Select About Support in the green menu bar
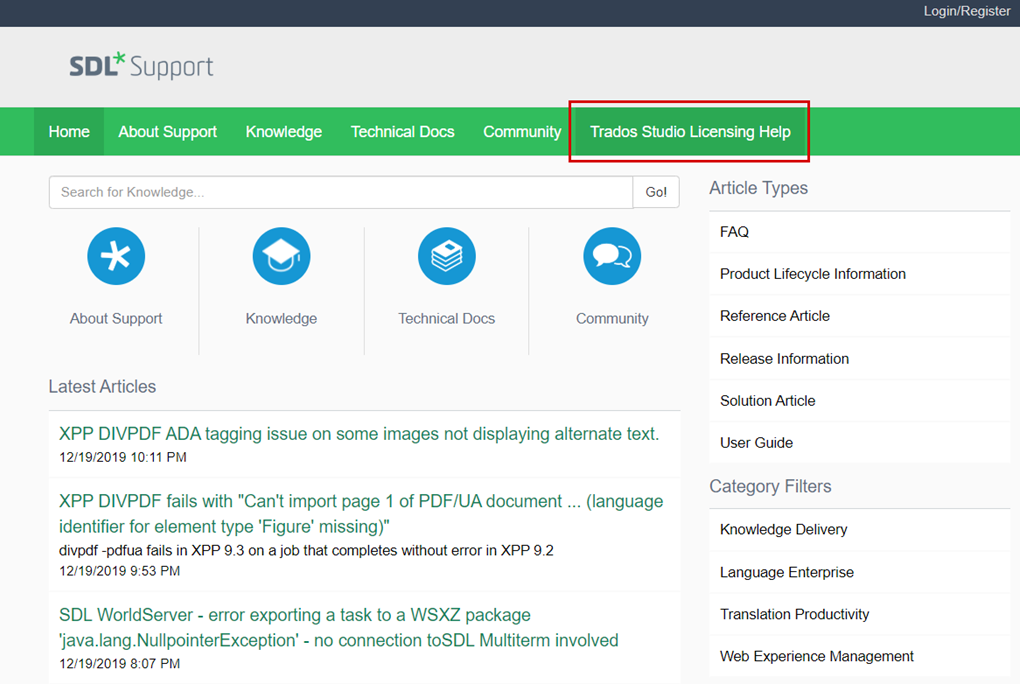Image resolution: width=1020 pixels, height=684 pixels. click(x=167, y=131)
